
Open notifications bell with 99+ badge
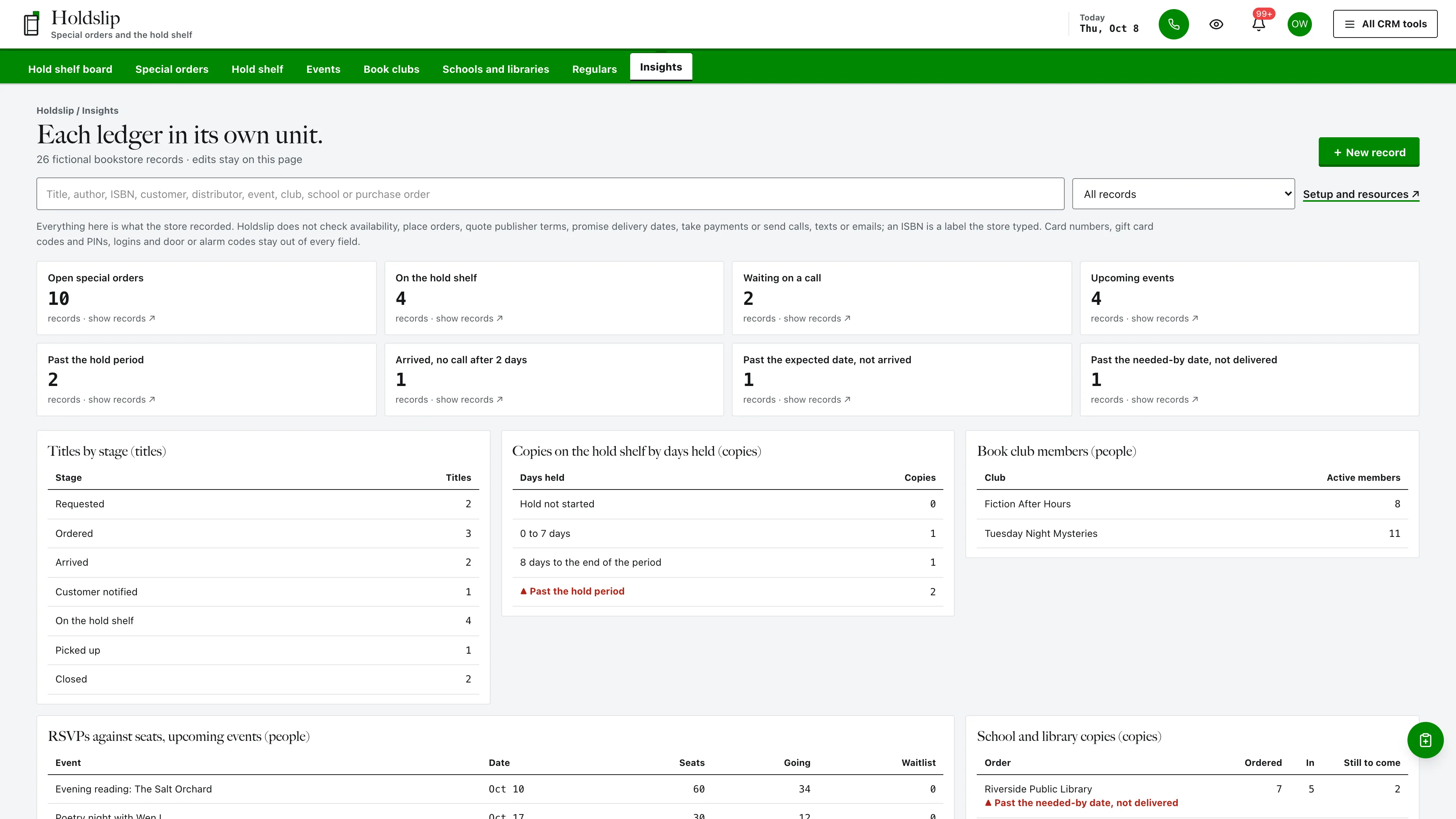coord(1259,24)
